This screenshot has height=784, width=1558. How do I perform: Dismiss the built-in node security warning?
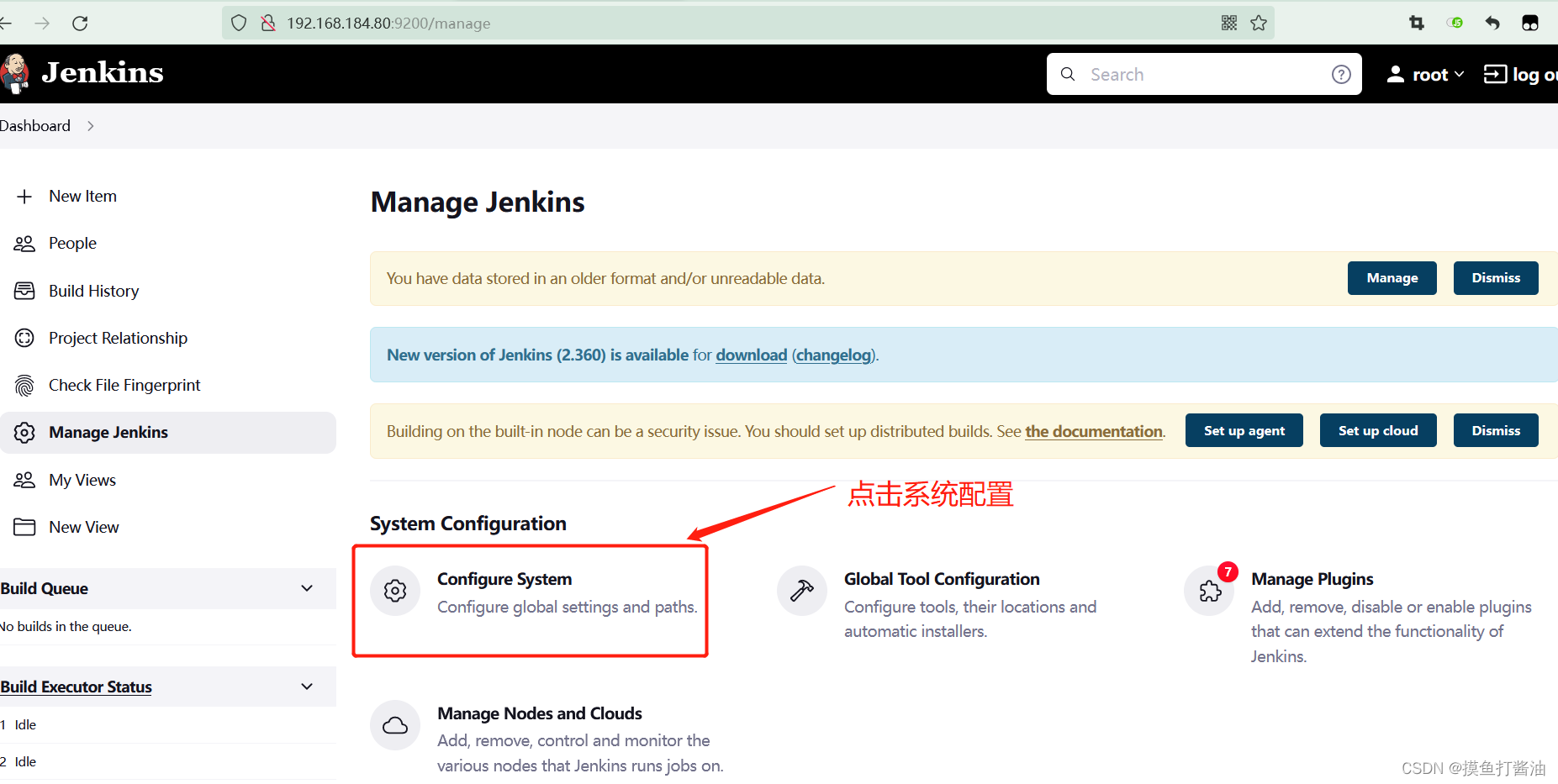pyautogui.click(x=1496, y=430)
